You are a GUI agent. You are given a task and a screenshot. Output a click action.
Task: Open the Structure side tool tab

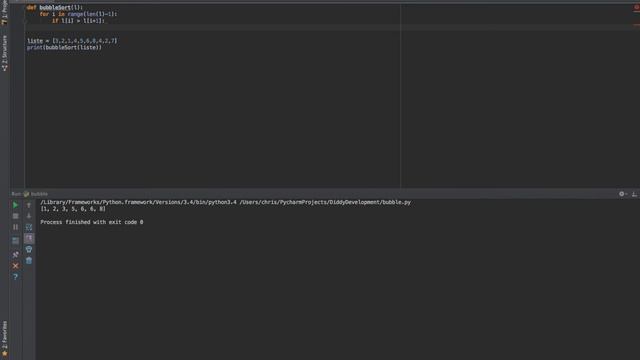click(4, 53)
